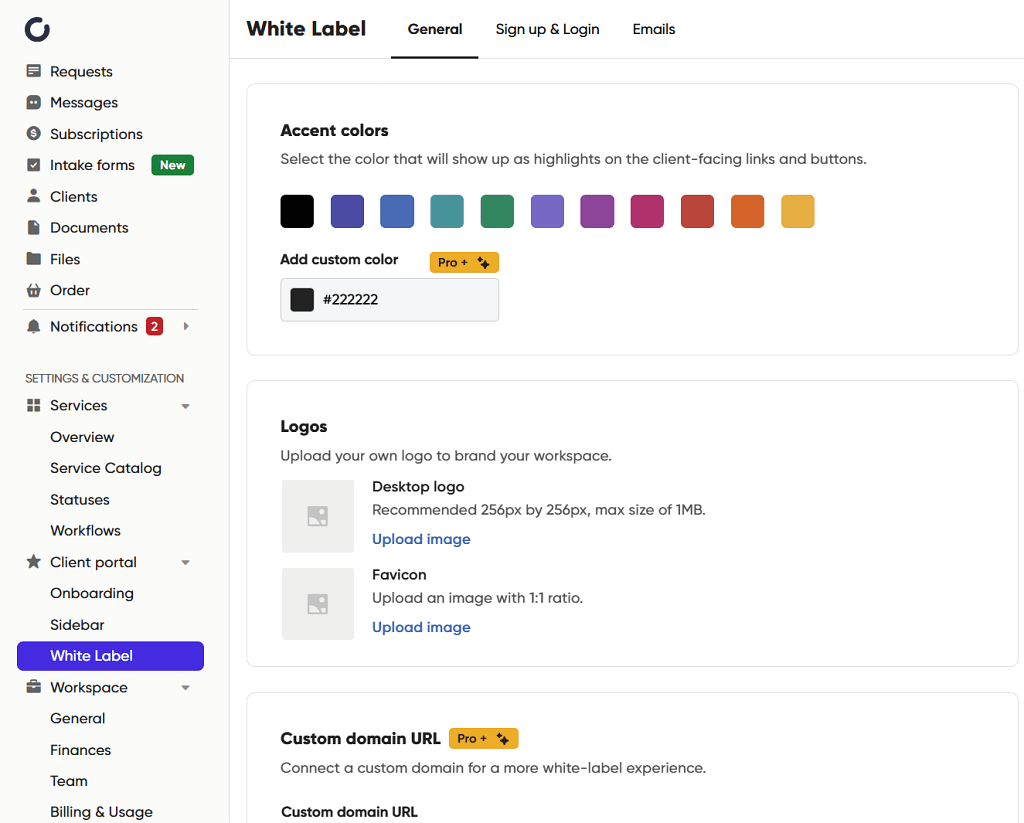This screenshot has width=1024, height=823.
Task: Click the Files folder icon
Action: (x=33, y=259)
